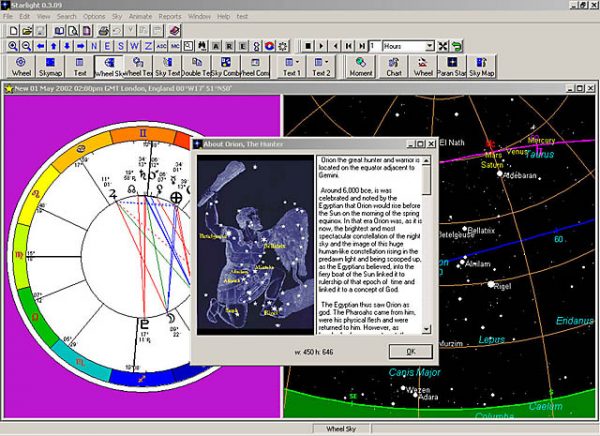The width and height of the screenshot is (600, 436).
Task: Open the Animate menu
Action: tap(141, 17)
